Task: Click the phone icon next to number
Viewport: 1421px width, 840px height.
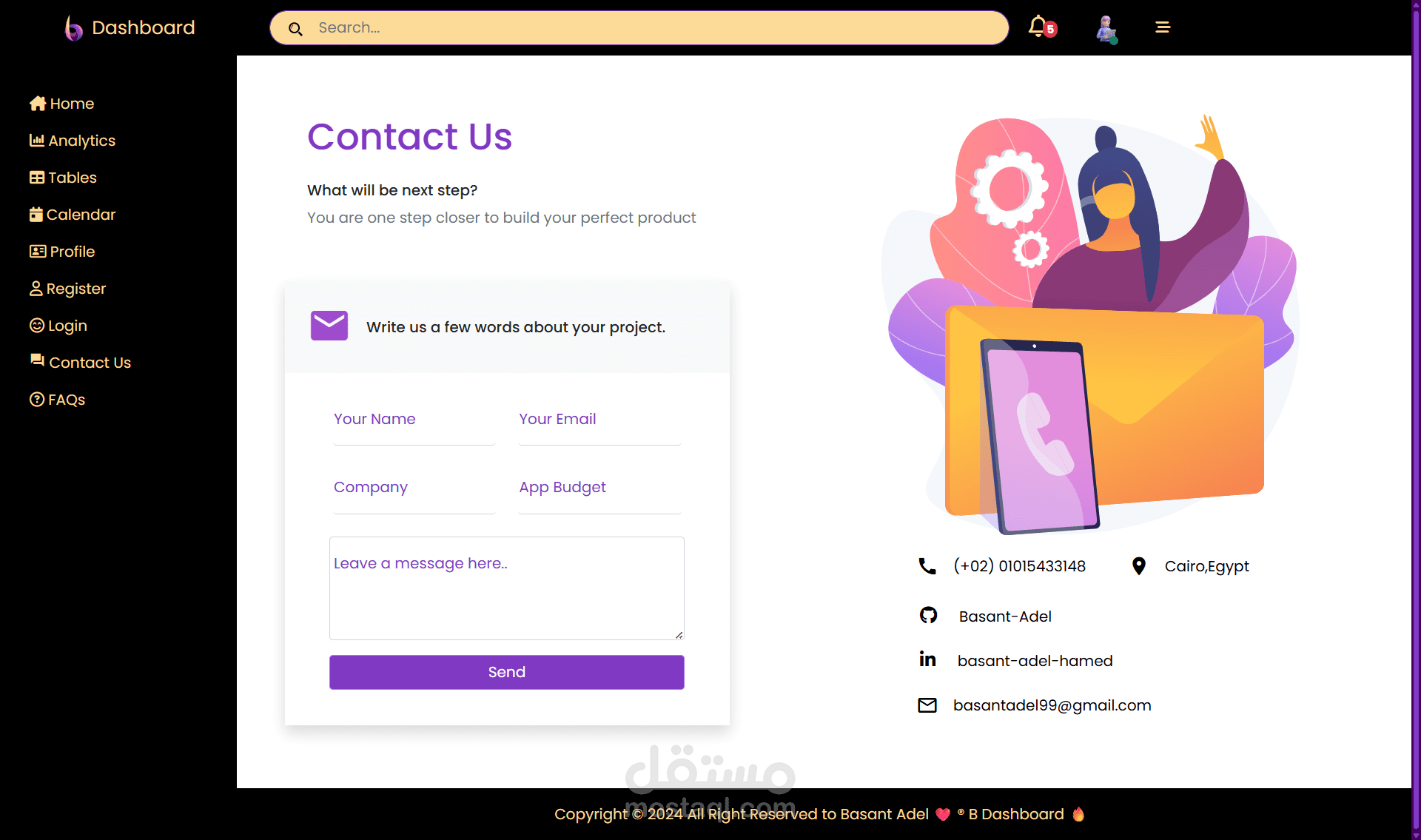Action: 927,566
